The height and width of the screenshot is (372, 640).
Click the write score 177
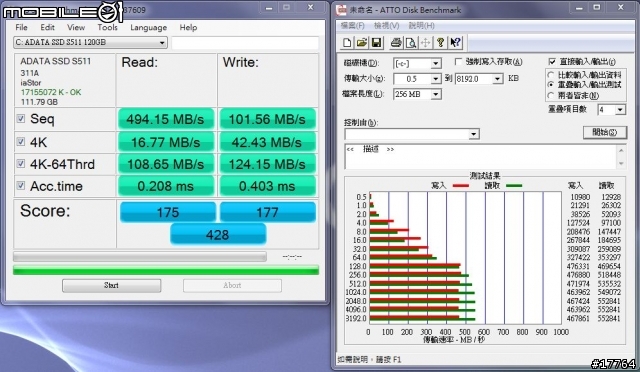pos(268,212)
